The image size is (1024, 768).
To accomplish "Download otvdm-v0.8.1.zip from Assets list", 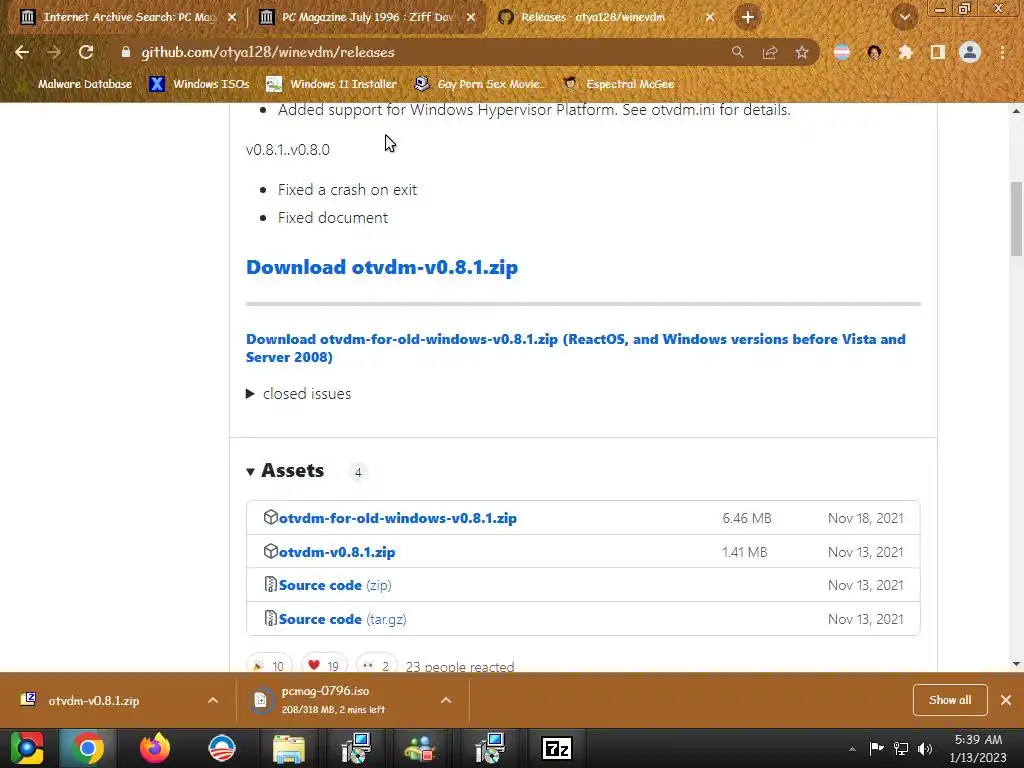I will [337, 552].
